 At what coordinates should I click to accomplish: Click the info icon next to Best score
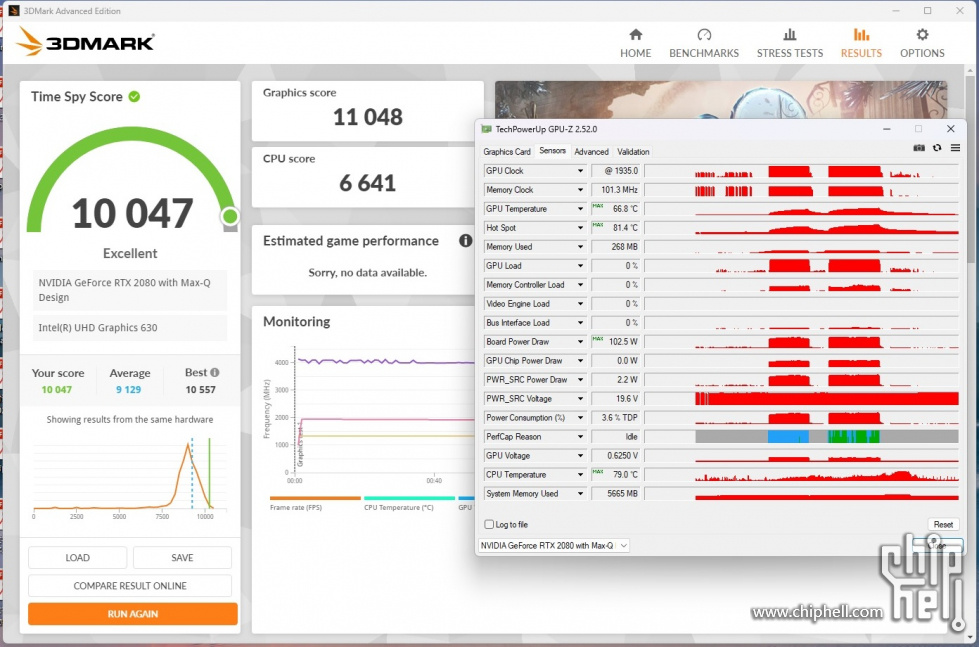(215, 372)
